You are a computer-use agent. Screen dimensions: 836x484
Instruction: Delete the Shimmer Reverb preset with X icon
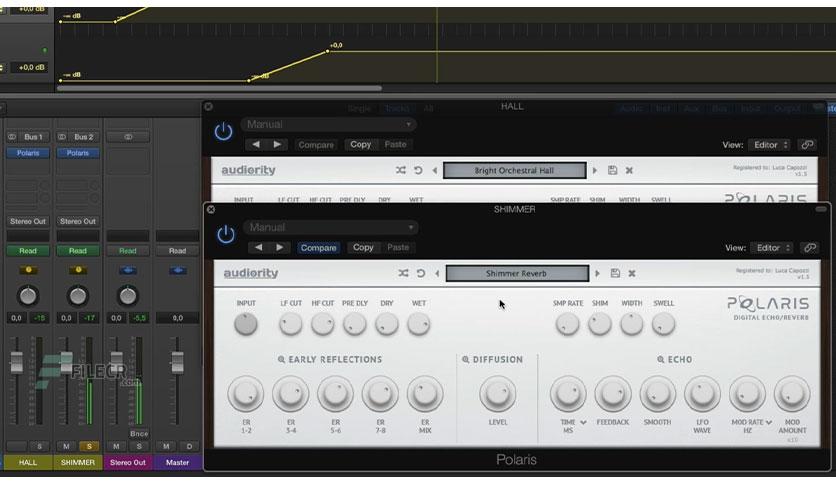coord(632,273)
